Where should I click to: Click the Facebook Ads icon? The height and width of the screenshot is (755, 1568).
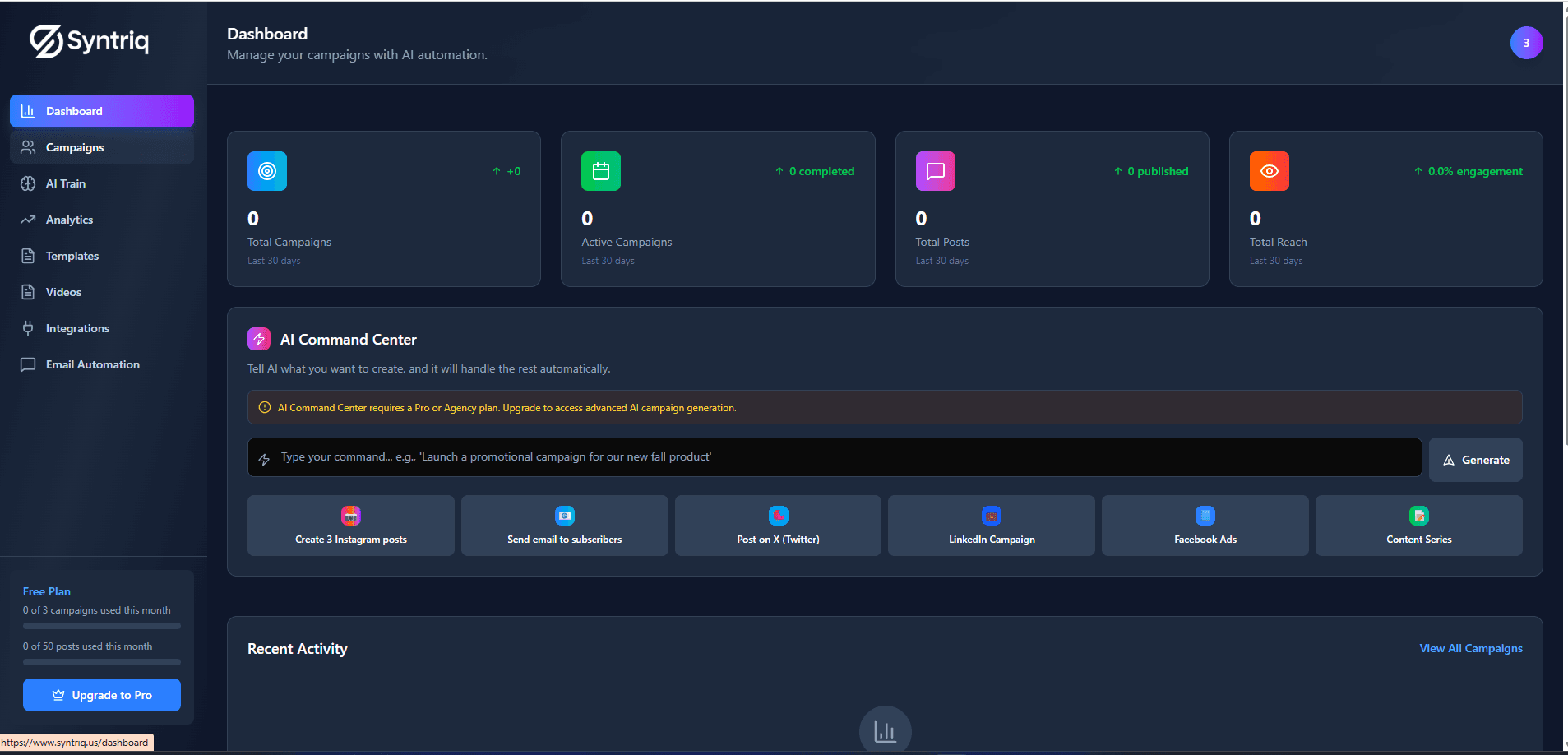click(x=1205, y=516)
